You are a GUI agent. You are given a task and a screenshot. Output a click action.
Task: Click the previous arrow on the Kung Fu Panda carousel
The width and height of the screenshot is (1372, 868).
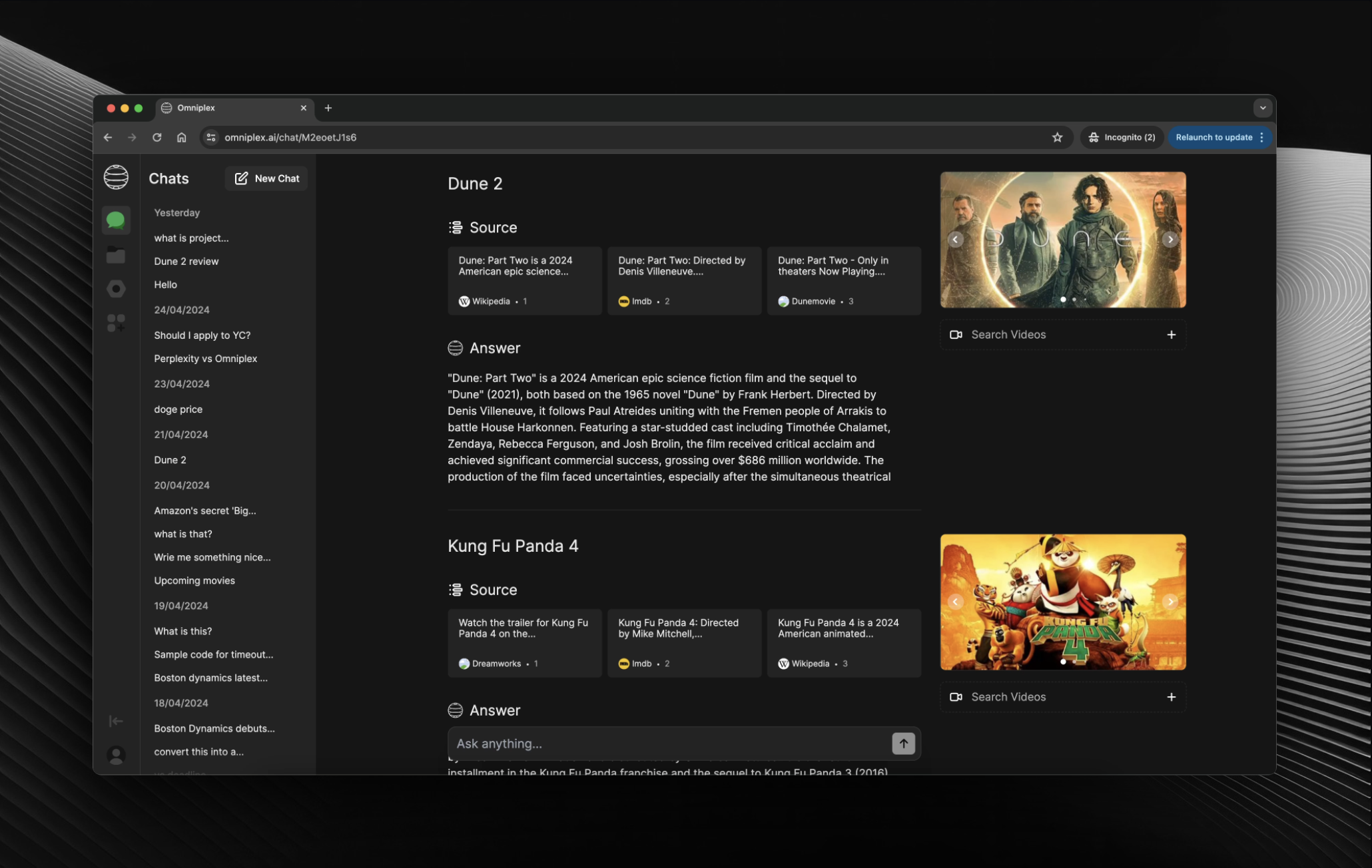(955, 601)
